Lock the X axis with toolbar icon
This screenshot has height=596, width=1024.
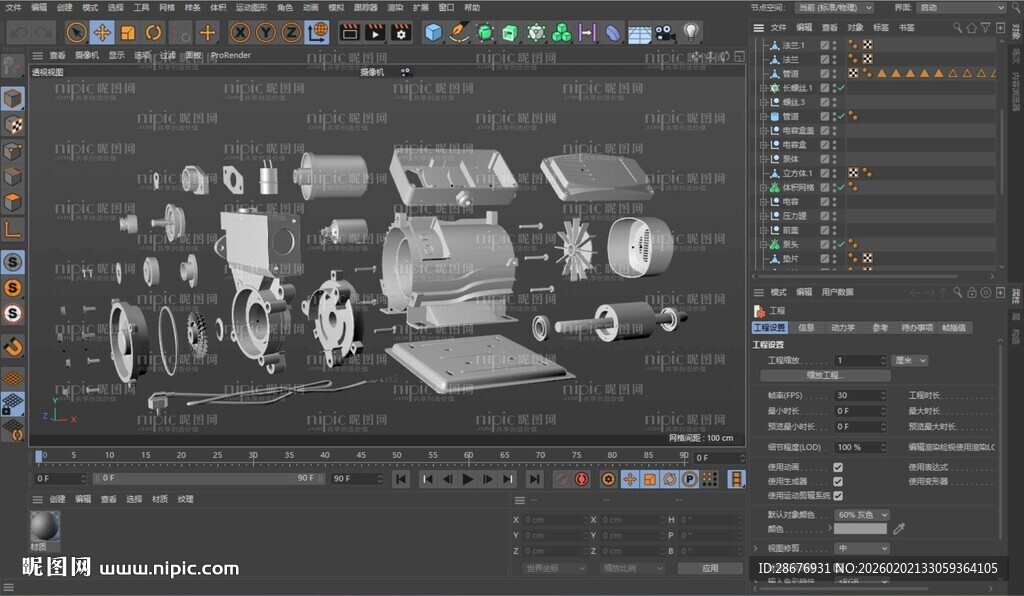click(239, 32)
